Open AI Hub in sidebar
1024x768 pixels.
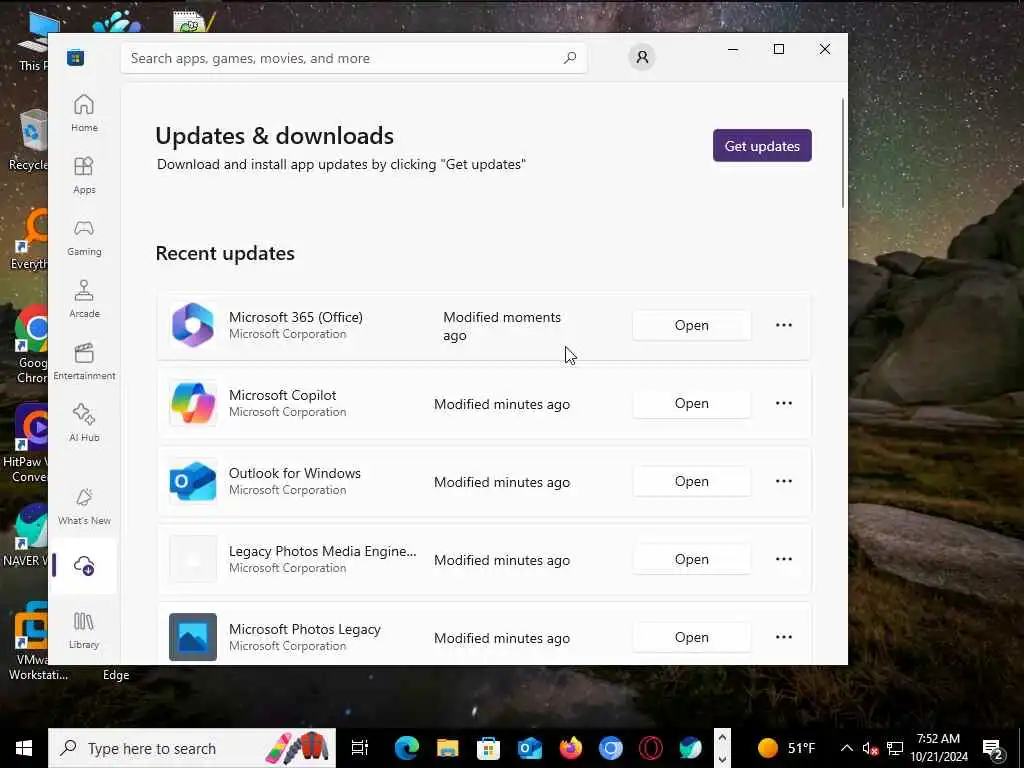tap(84, 423)
